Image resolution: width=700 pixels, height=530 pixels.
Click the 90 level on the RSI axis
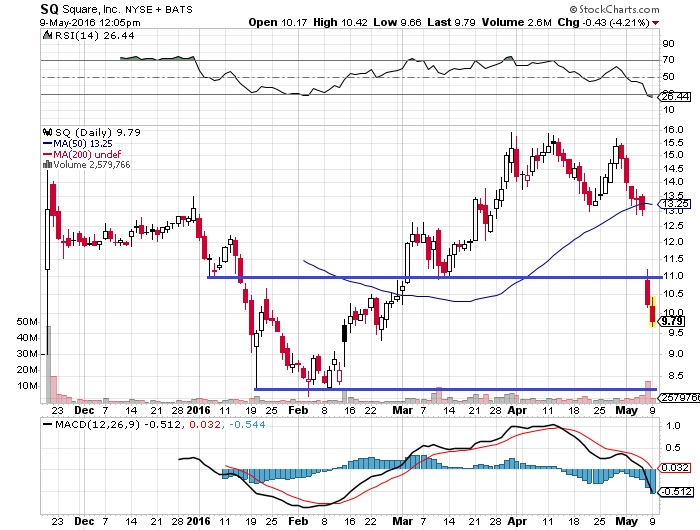click(x=668, y=44)
